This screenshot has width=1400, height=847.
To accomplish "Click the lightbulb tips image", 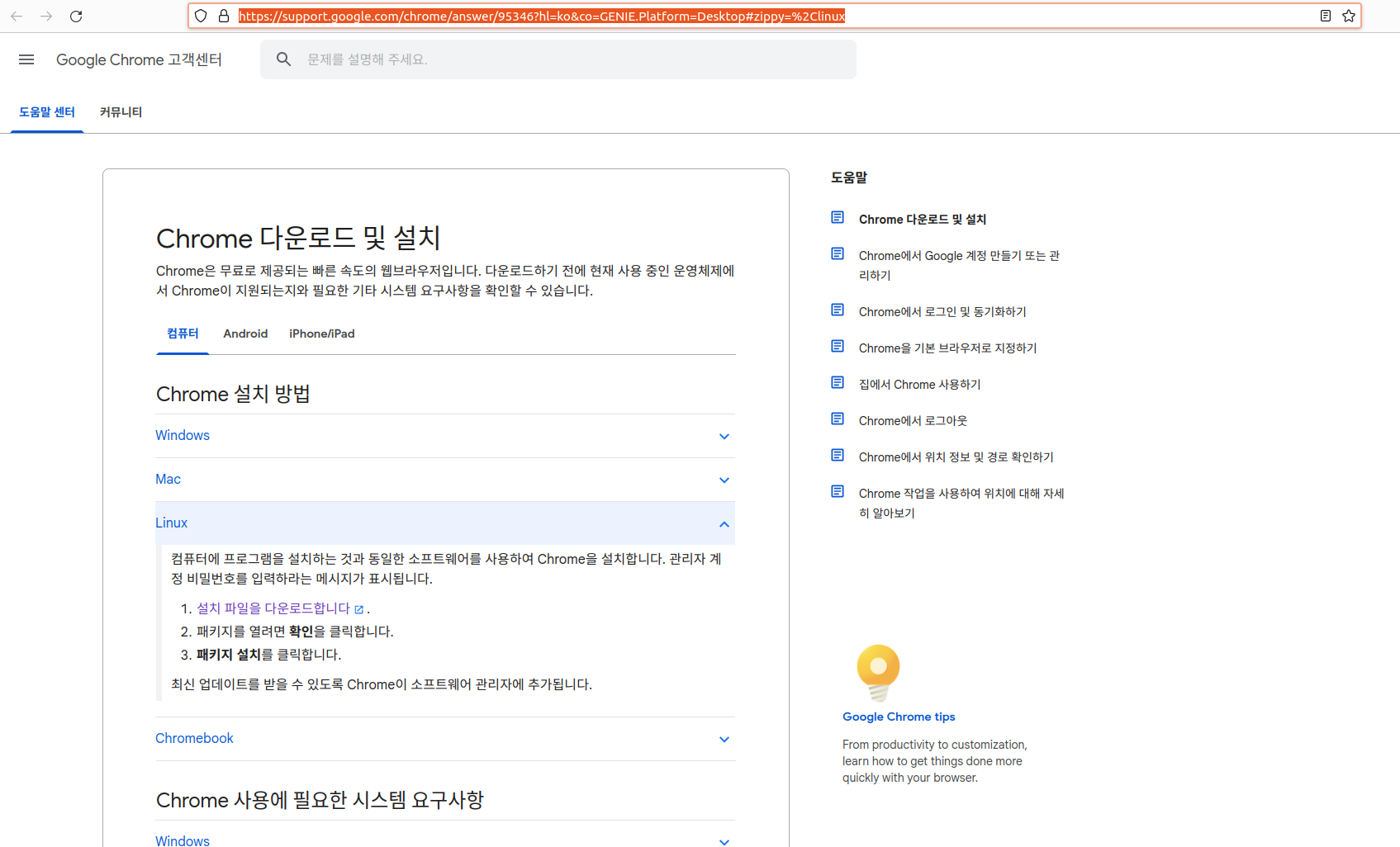I will [878, 673].
